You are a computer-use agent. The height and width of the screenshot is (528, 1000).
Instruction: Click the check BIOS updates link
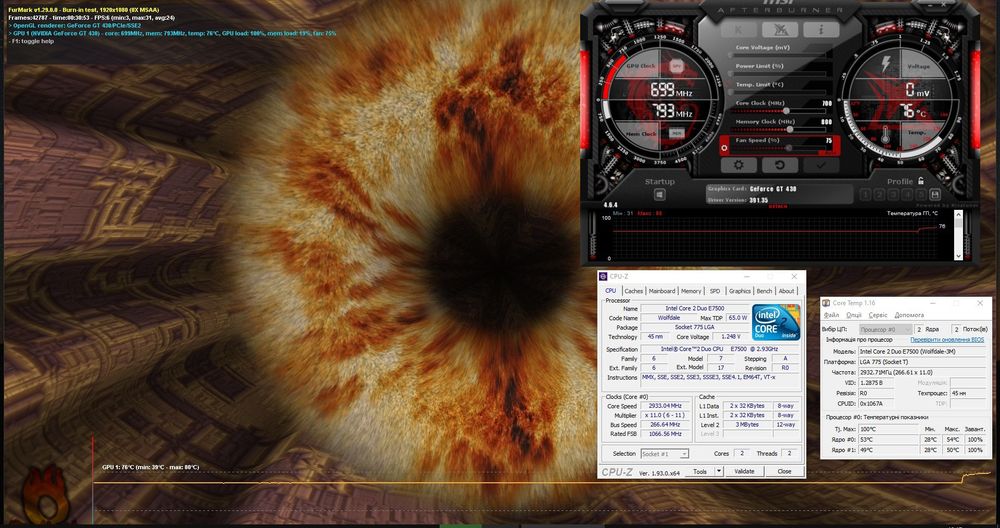[946, 340]
